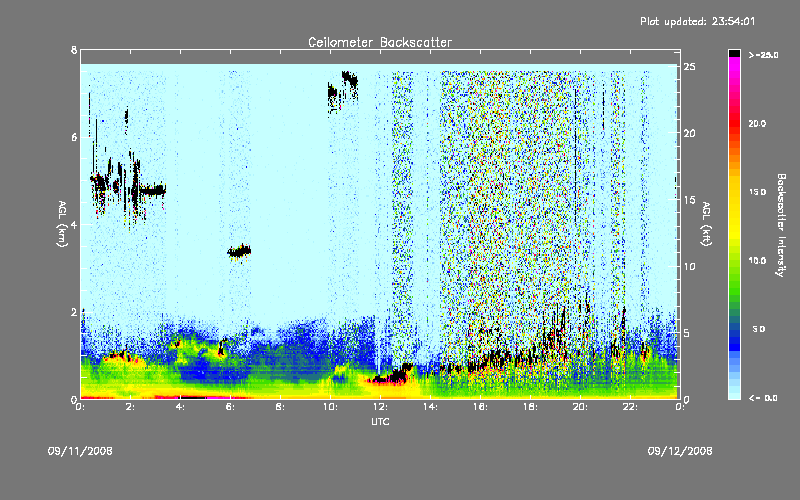800x500 pixels.
Task: Click the "8" tick on the km axis
Action: click(x=74, y=50)
